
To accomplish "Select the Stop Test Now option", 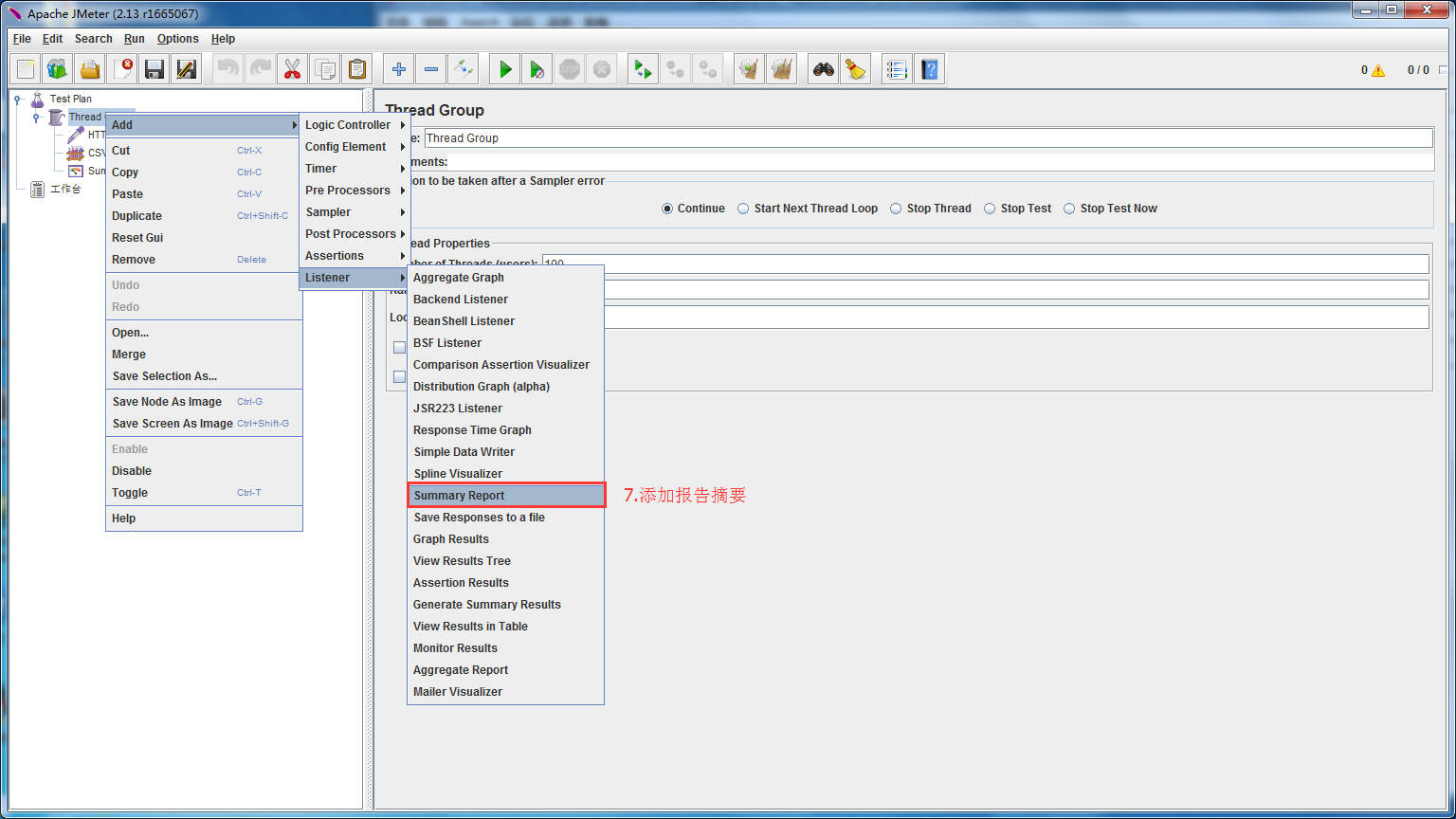I will pos(1069,209).
